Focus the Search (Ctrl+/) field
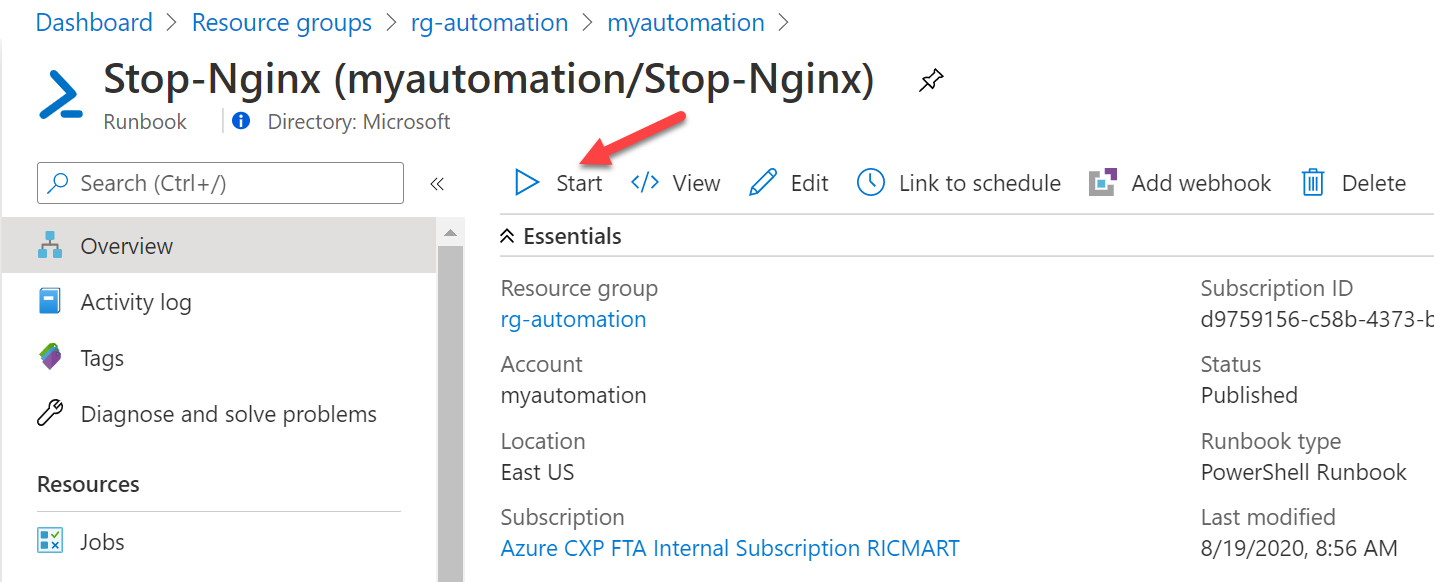The image size is (1434, 582). point(220,183)
